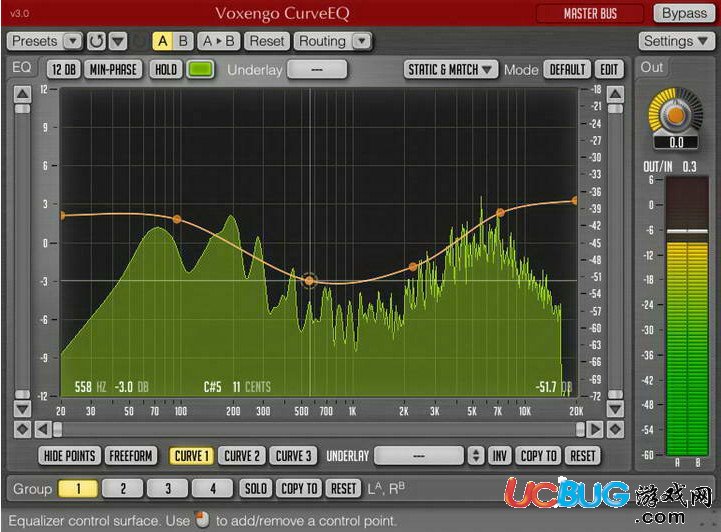Switch to CURVE 3 tab
Viewport: 721px width, 532px height.
pyautogui.click(x=293, y=456)
